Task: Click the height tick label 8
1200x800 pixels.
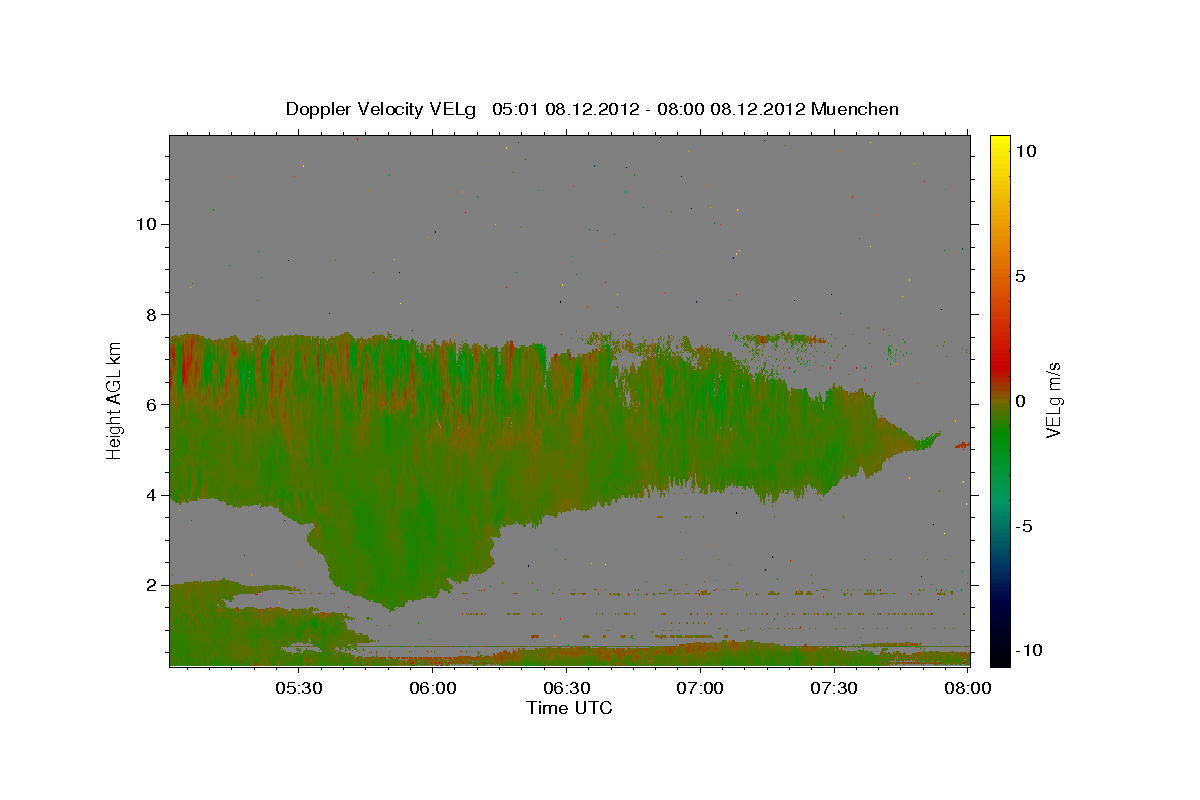Action: coord(152,314)
